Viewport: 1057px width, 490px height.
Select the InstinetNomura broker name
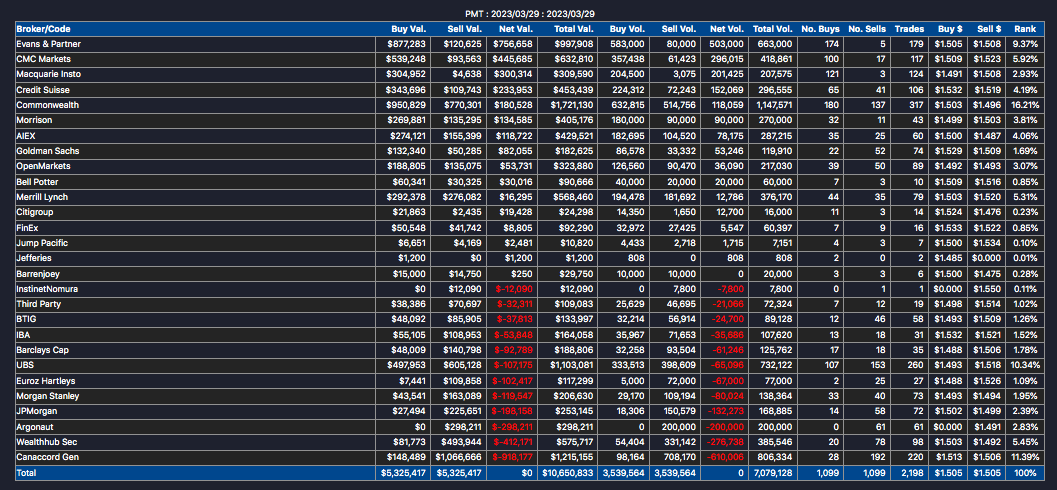(47, 288)
